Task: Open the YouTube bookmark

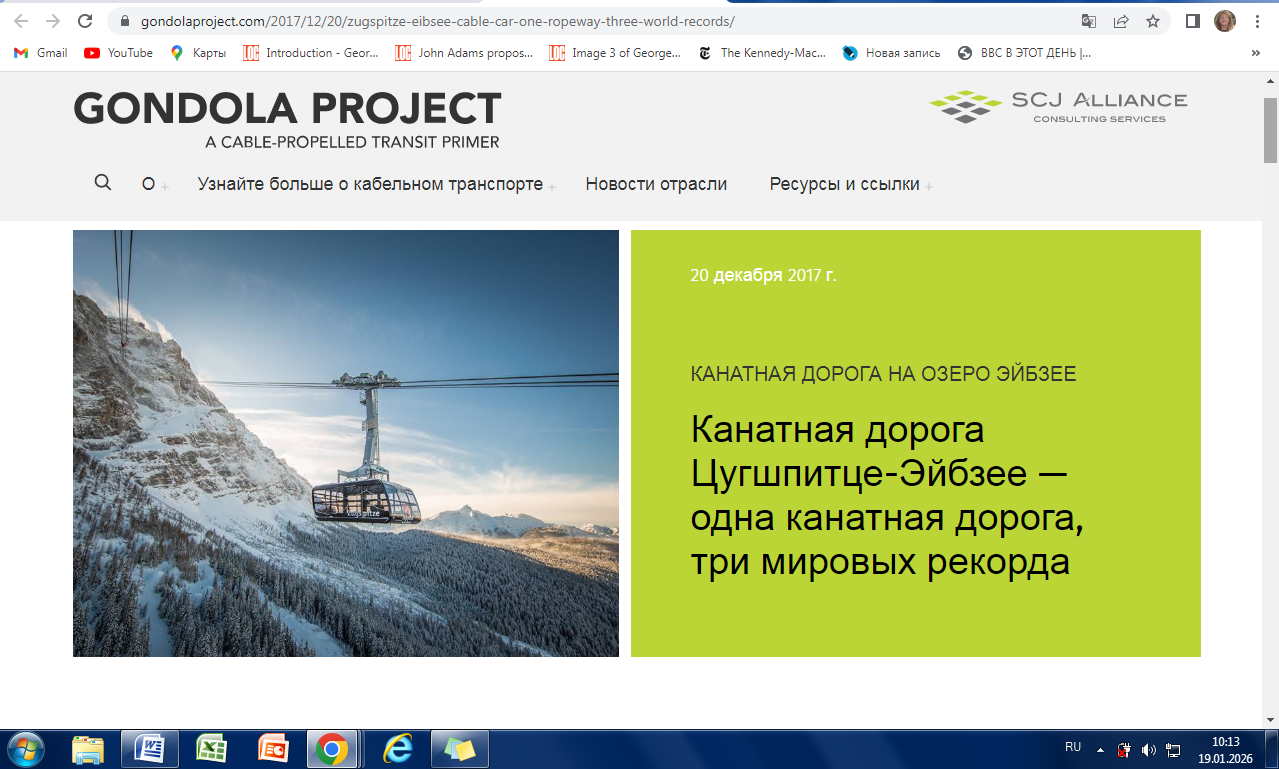Action: (x=119, y=53)
